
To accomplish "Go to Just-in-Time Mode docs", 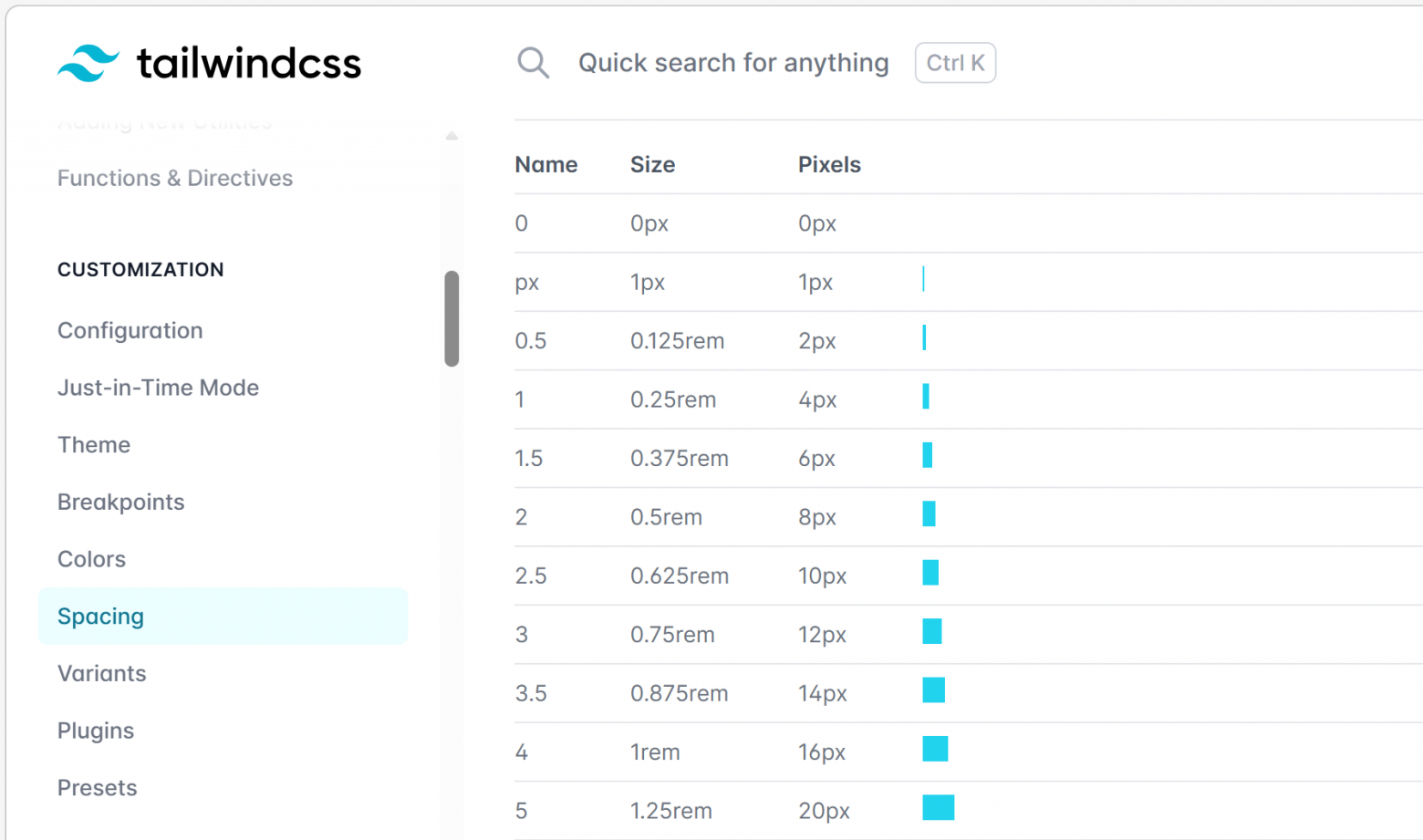I will (158, 388).
